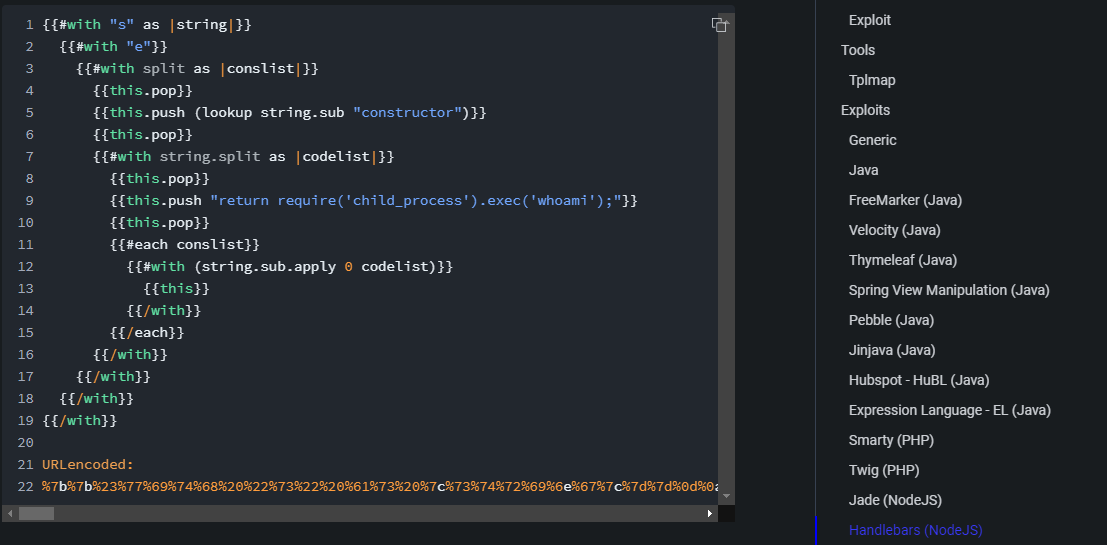Open Smarty (PHP) section
This screenshot has height=545, width=1107.
pos(891,441)
